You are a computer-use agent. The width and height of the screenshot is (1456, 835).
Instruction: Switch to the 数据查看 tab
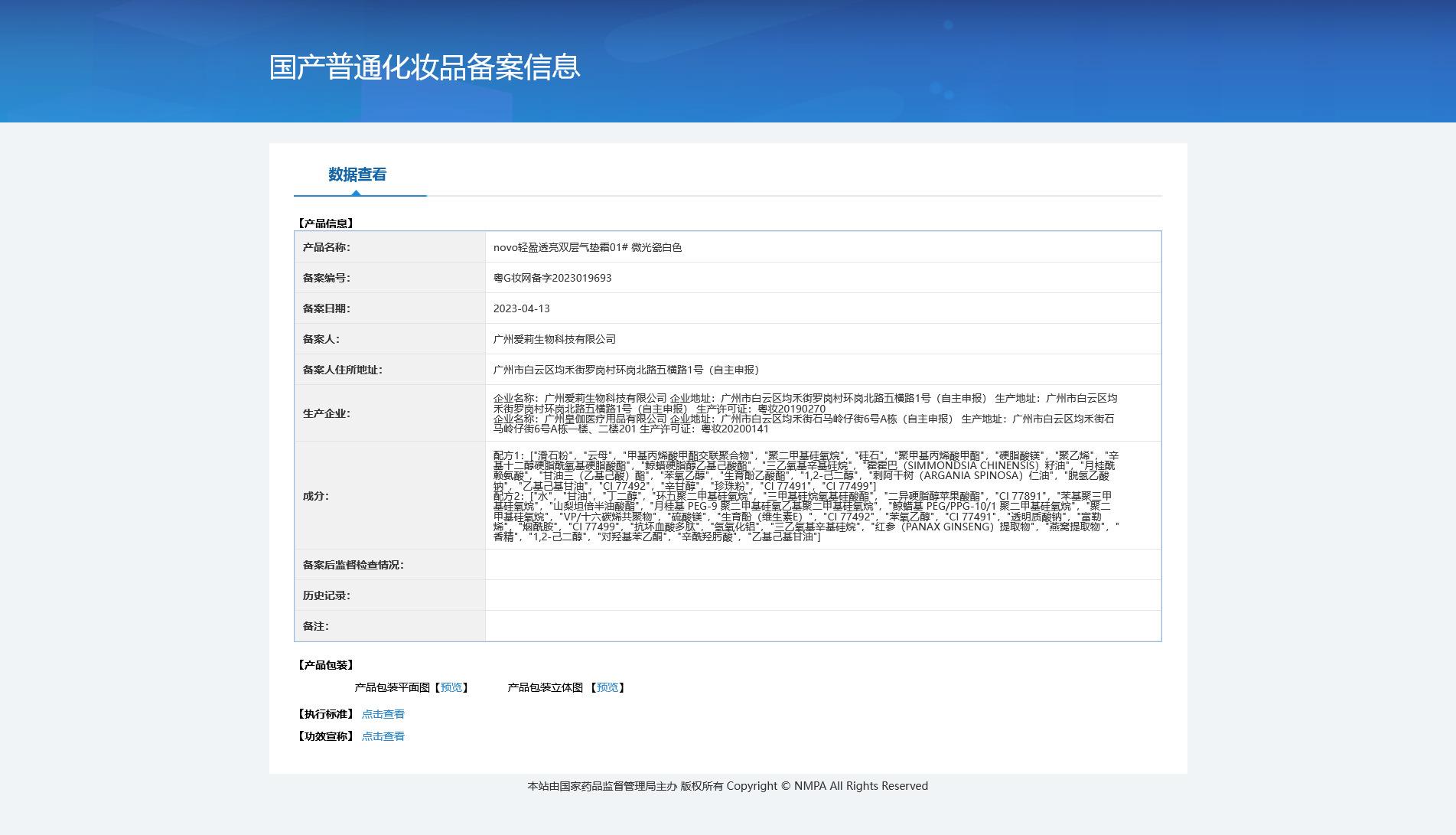pos(357,175)
